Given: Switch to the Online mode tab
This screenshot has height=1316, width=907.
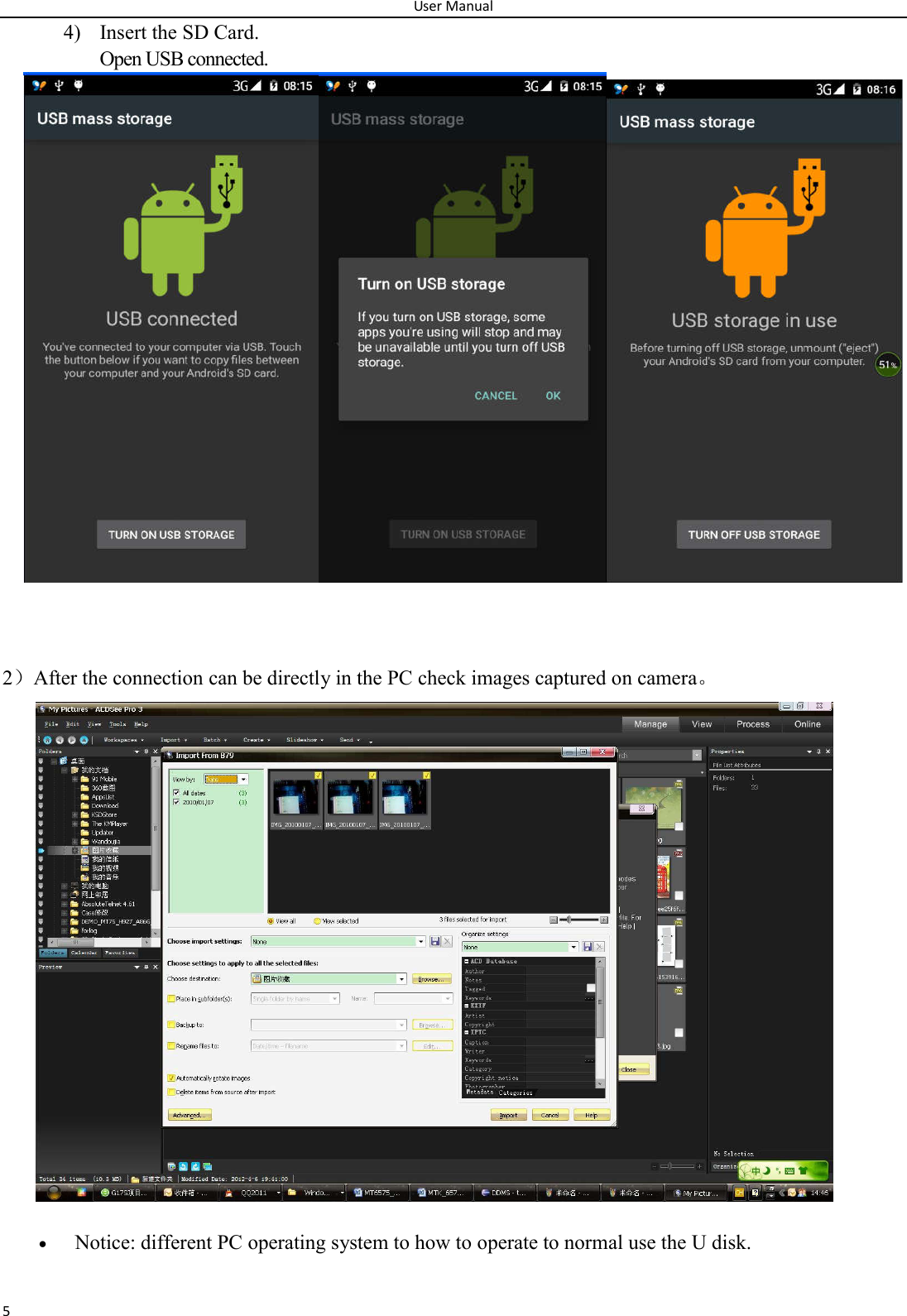Looking at the screenshot, I should tap(808, 724).
